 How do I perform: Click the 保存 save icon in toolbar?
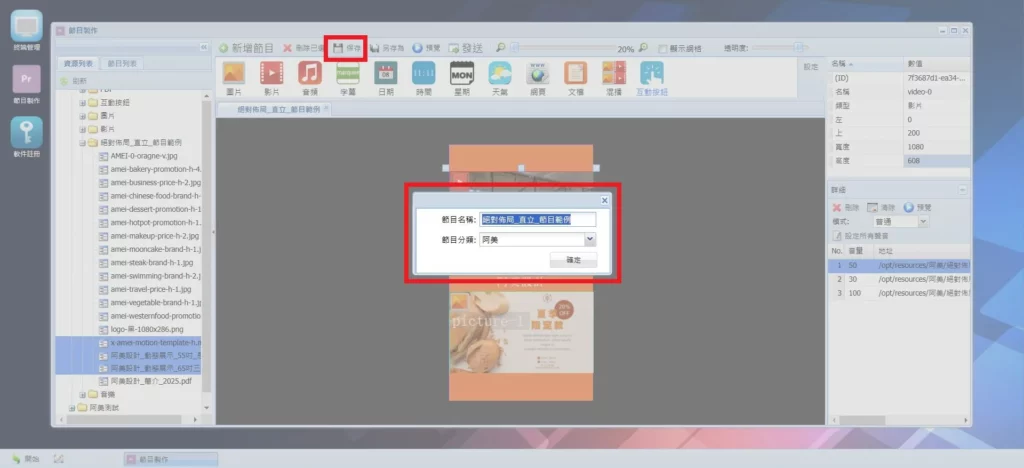point(347,47)
